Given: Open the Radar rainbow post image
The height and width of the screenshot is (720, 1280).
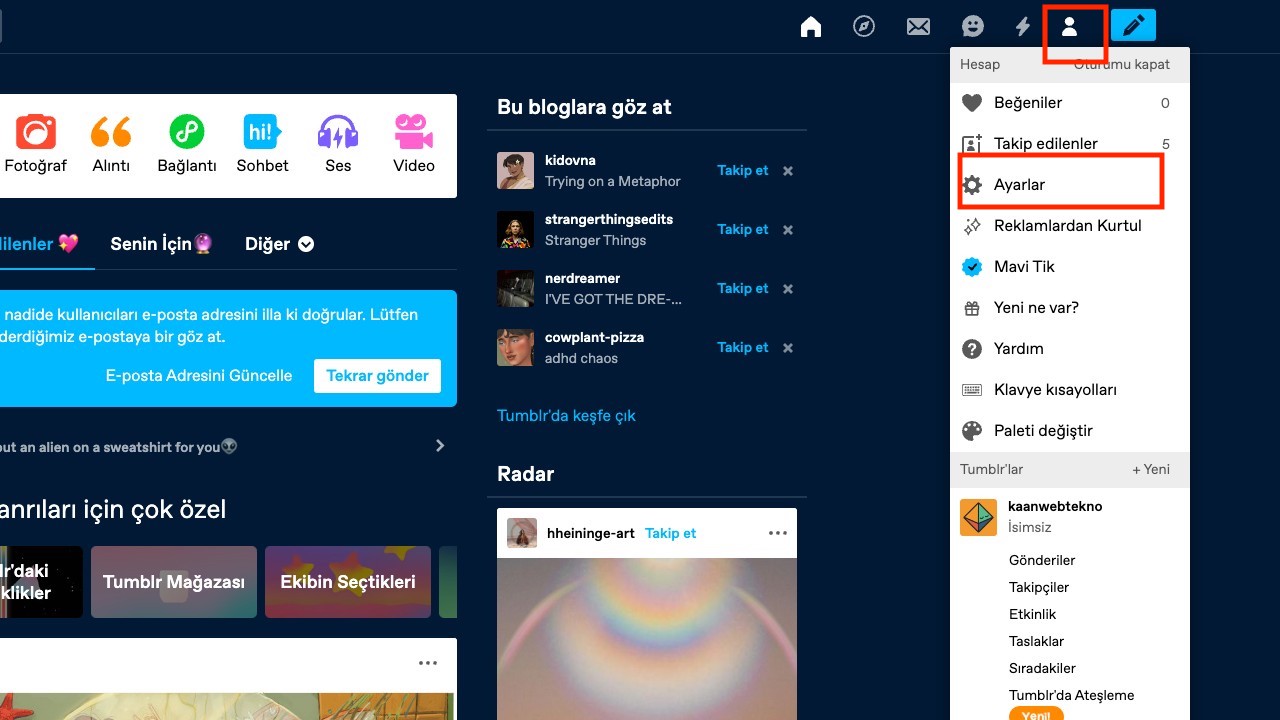Looking at the screenshot, I should (x=647, y=639).
